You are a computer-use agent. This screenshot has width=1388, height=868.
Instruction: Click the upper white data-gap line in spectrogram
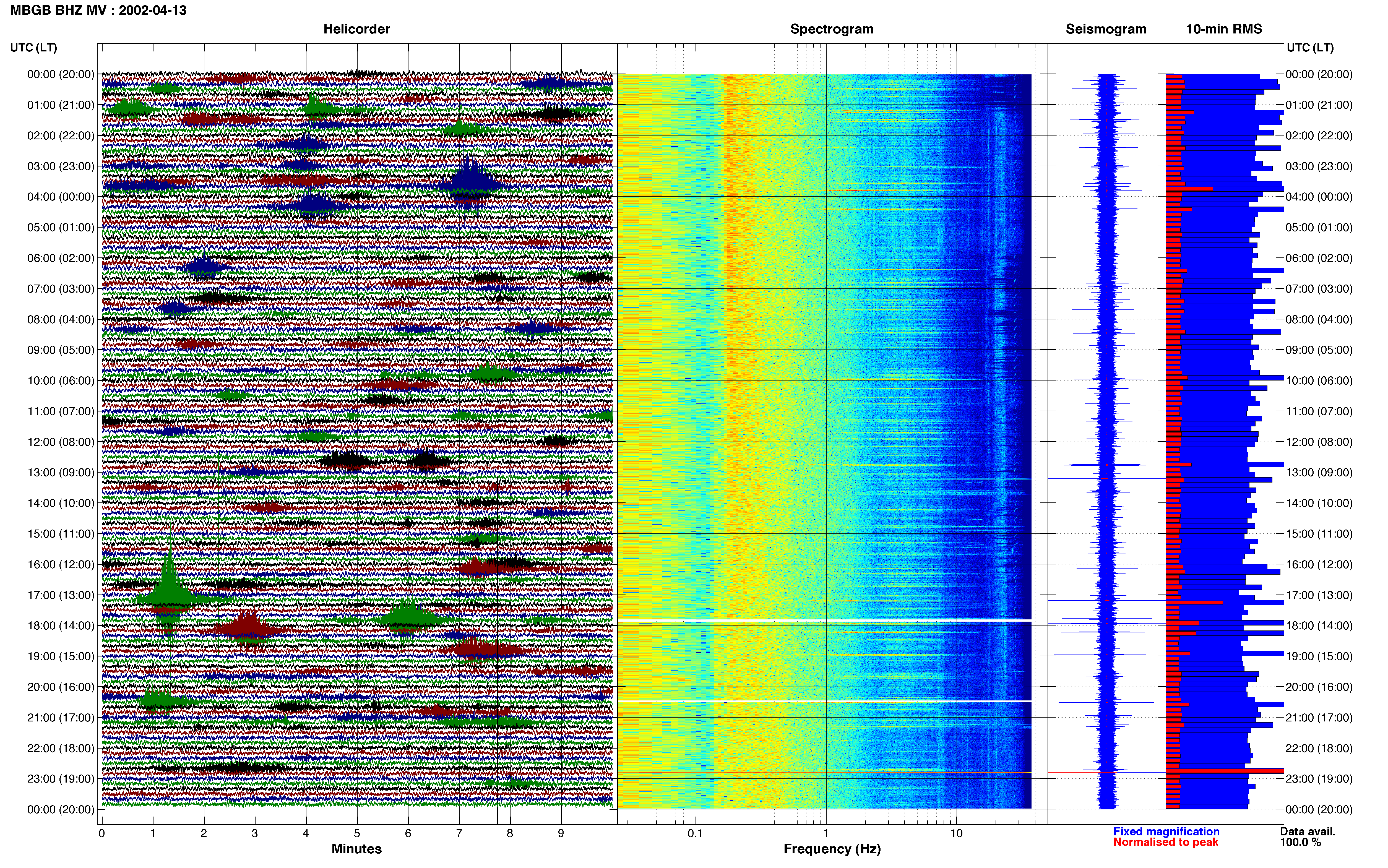824,621
